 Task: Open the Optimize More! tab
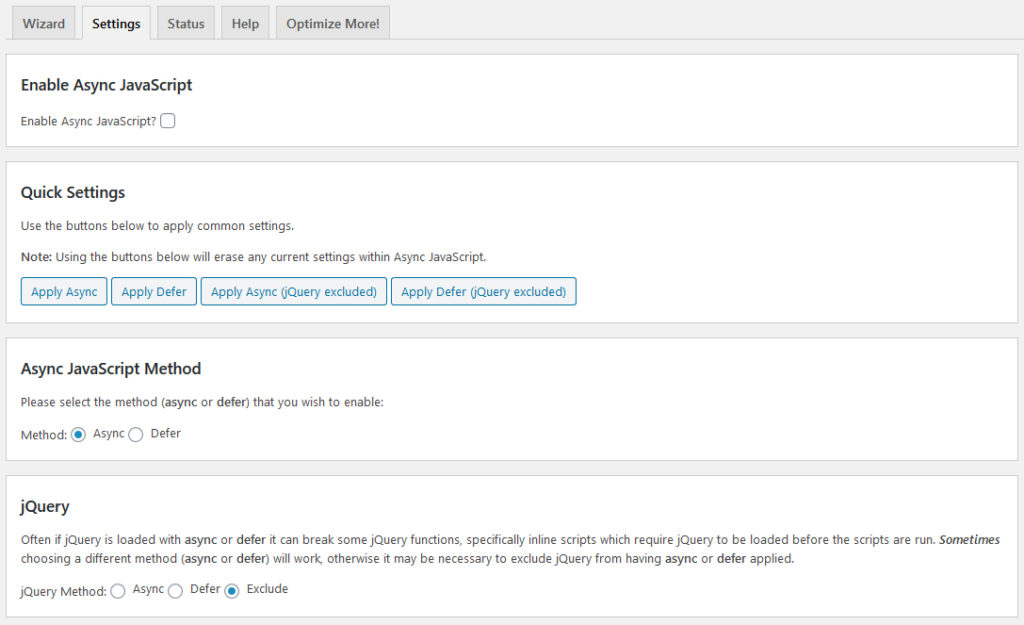[x=333, y=24]
